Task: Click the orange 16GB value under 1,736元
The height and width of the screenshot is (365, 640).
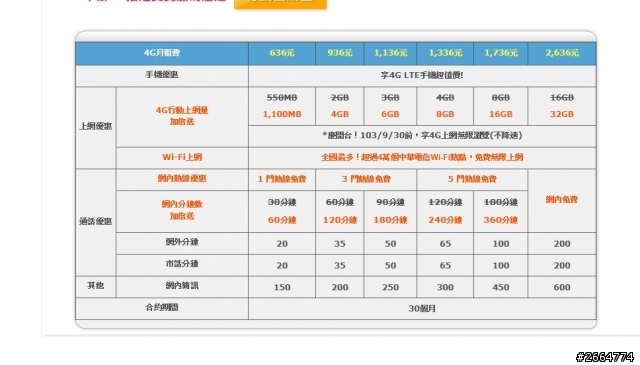Action: coord(501,114)
